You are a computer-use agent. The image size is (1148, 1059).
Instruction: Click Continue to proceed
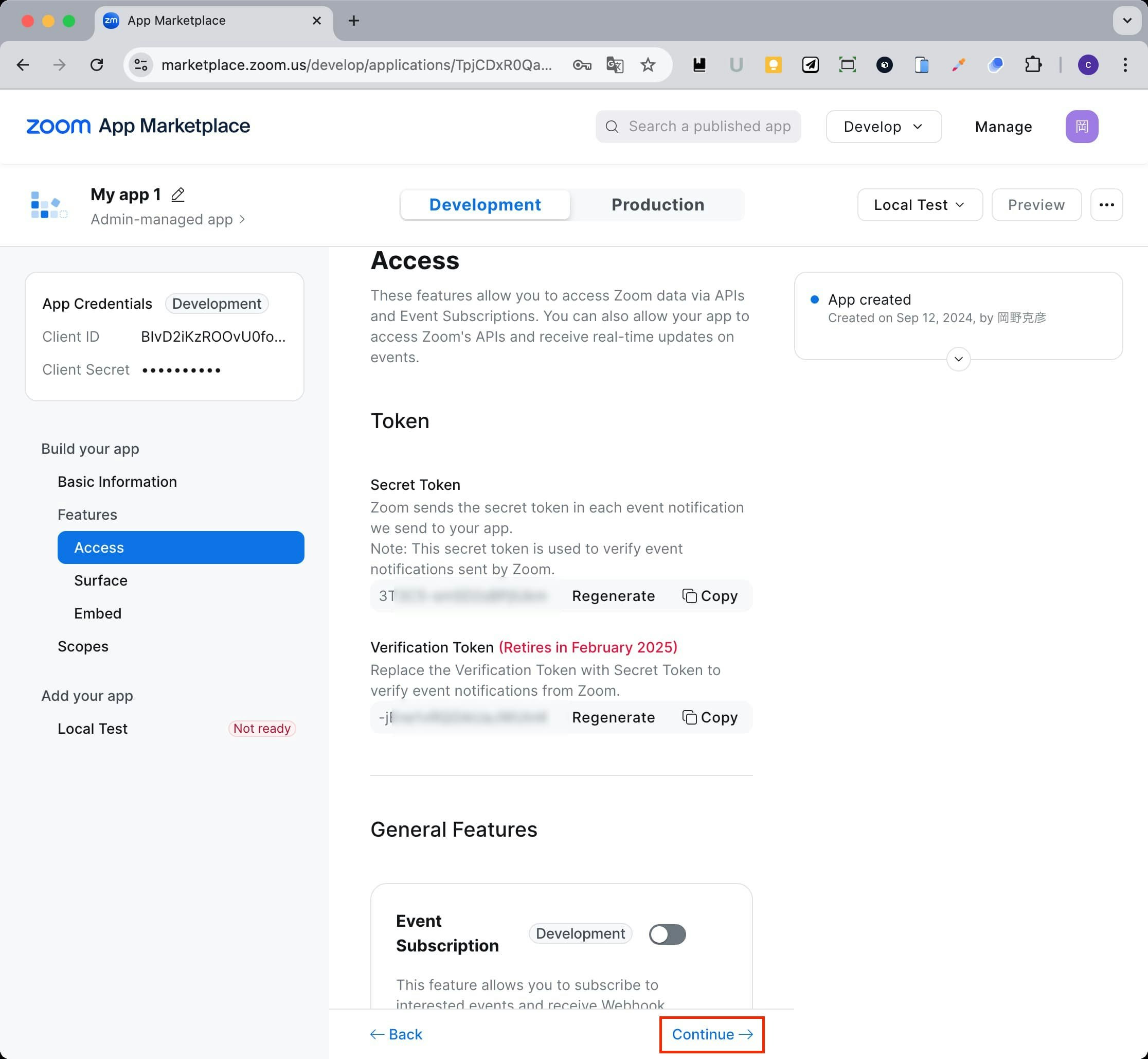(x=711, y=1034)
